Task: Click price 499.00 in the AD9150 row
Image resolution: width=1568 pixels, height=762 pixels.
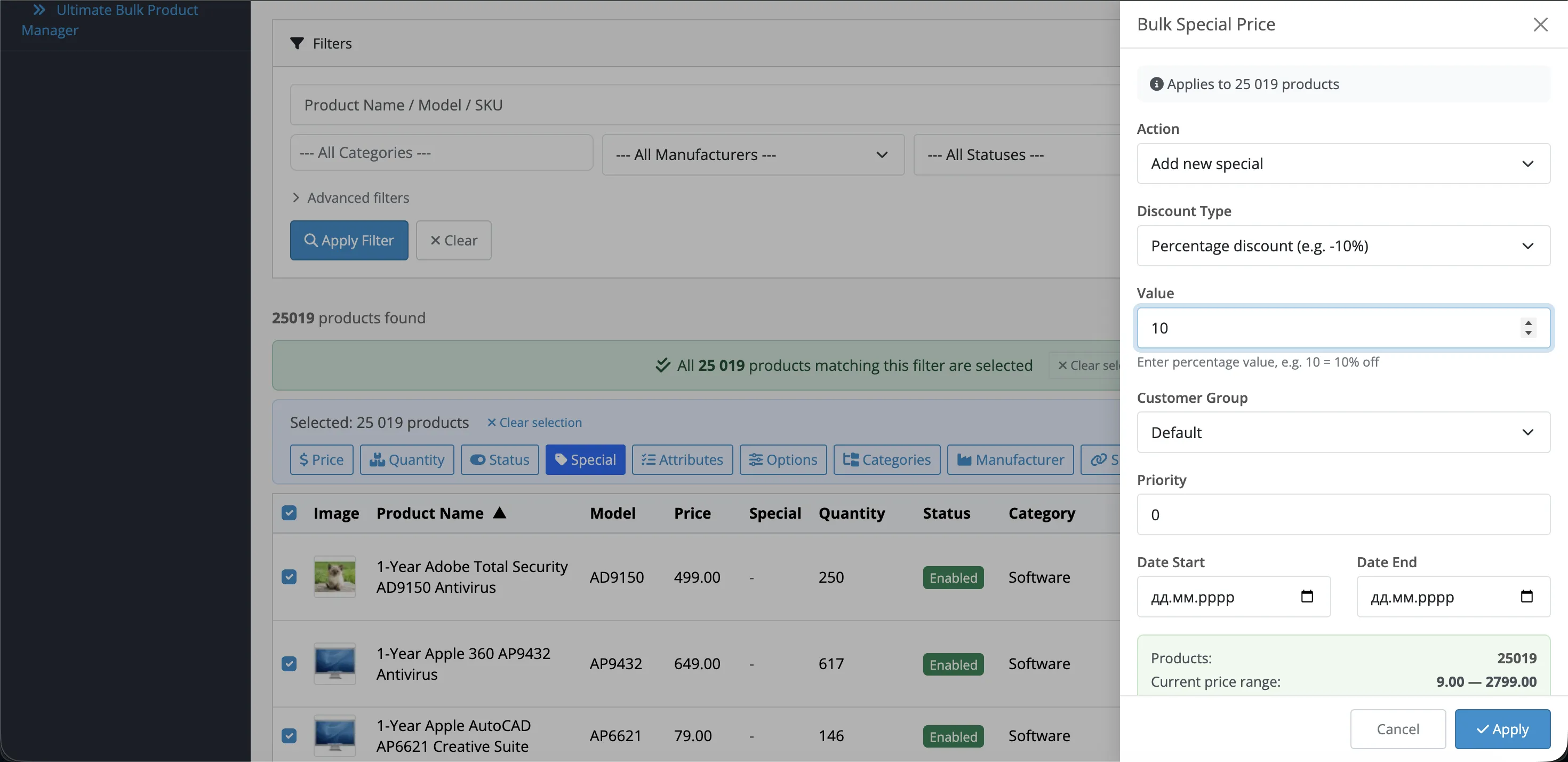Action: [697, 577]
